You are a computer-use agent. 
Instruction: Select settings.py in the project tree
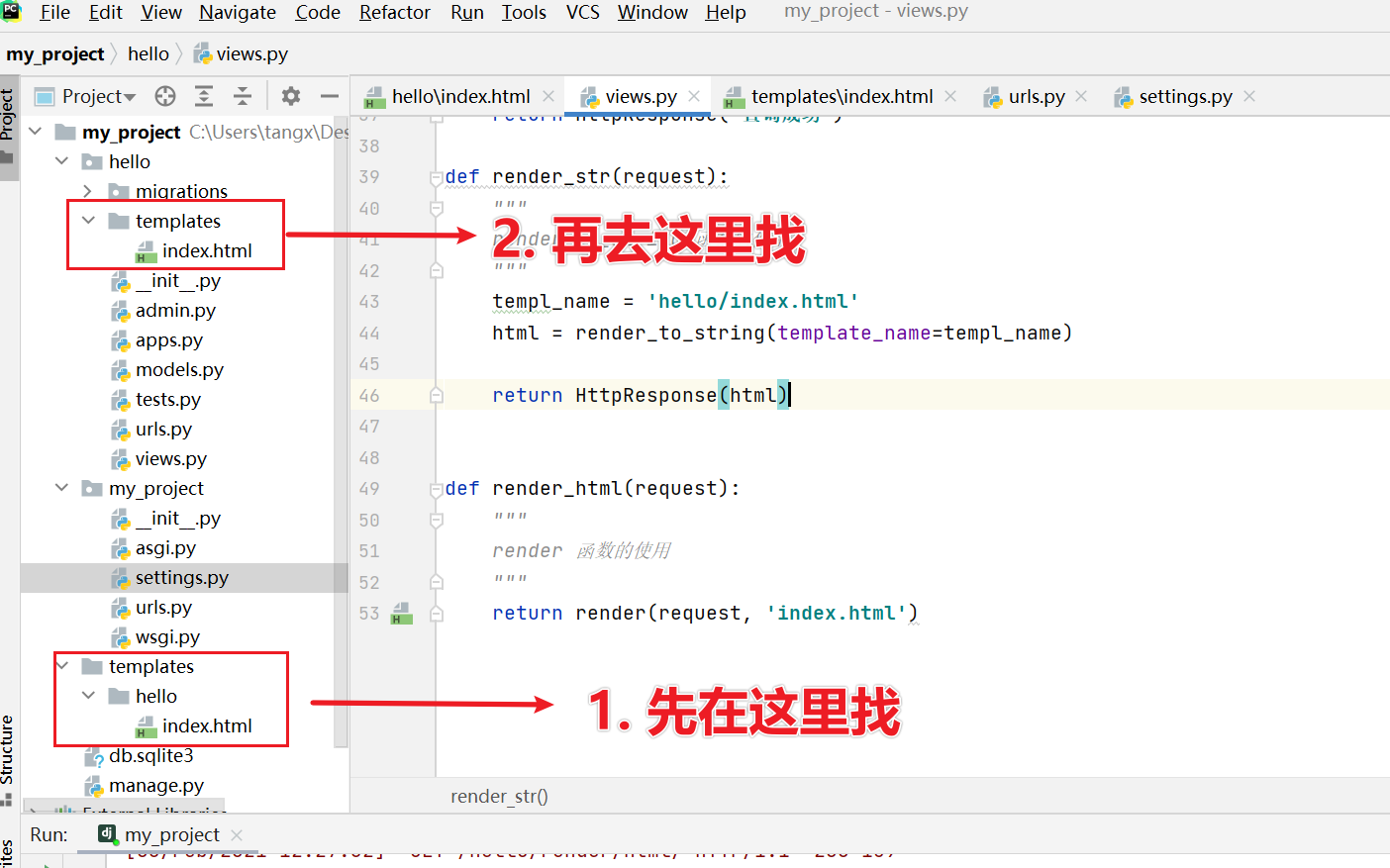pyautogui.click(x=182, y=577)
